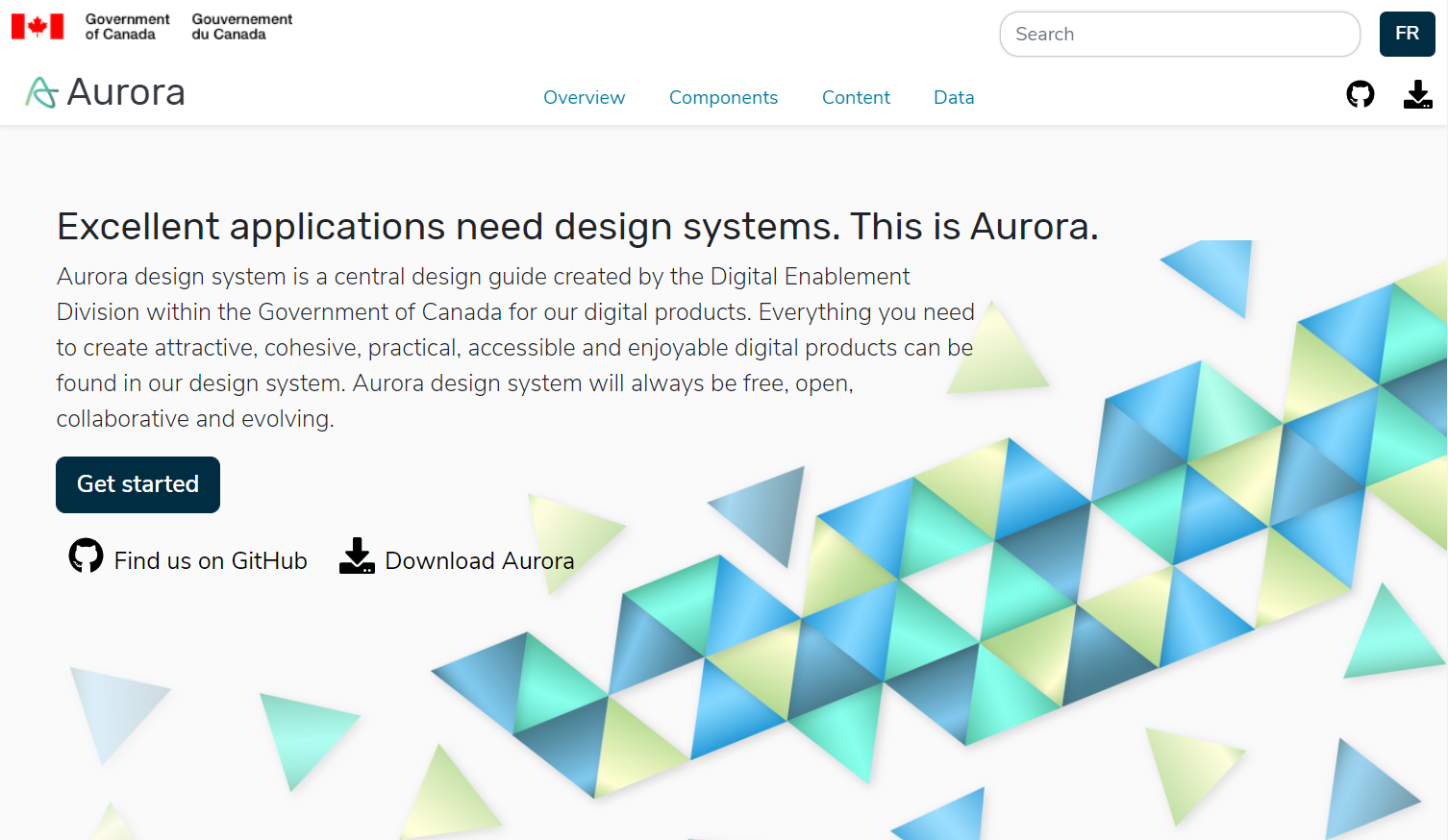Open the Data menu item
This screenshot has width=1448, height=840.
pyautogui.click(x=954, y=97)
